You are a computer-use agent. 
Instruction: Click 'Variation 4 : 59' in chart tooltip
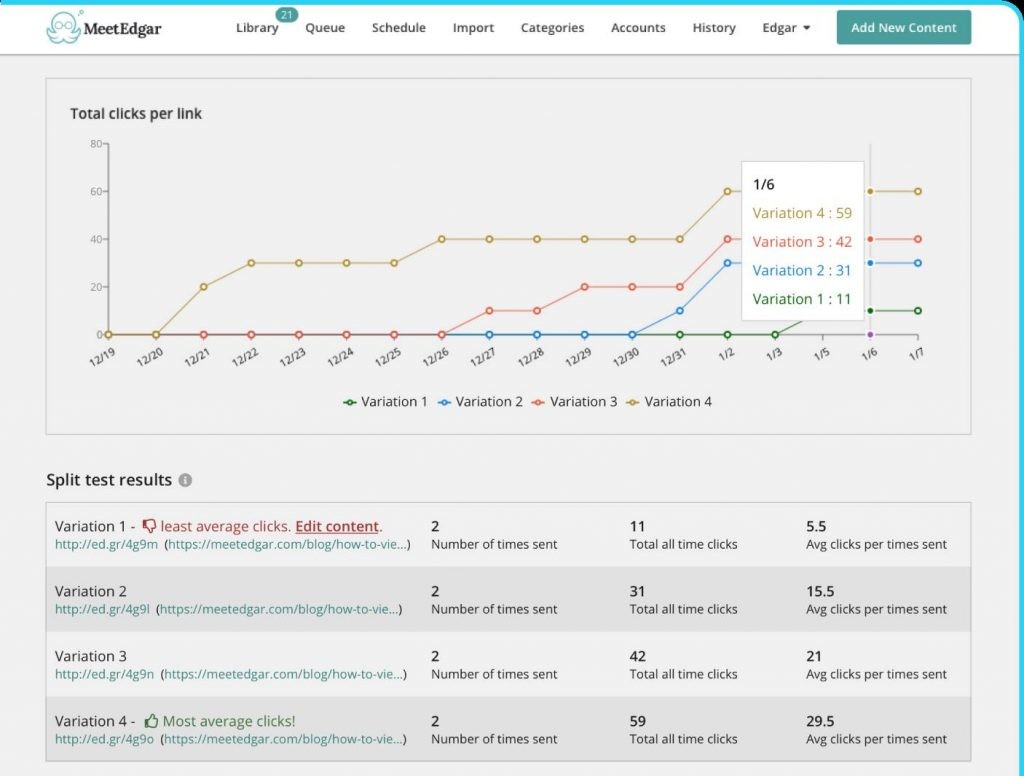coord(802,213)
